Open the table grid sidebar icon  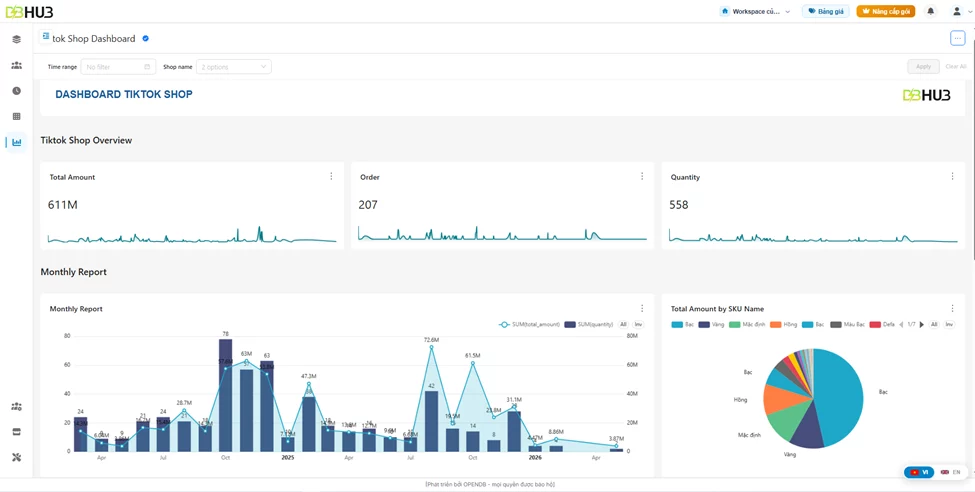(x=16, y=116)
